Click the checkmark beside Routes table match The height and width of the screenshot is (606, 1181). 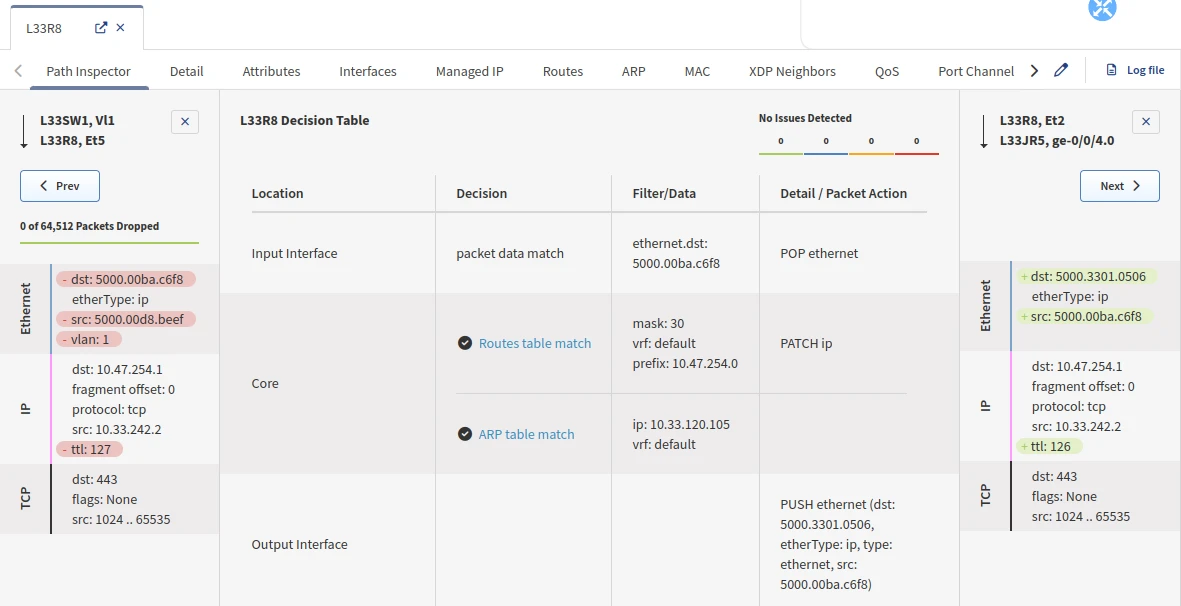465,343
